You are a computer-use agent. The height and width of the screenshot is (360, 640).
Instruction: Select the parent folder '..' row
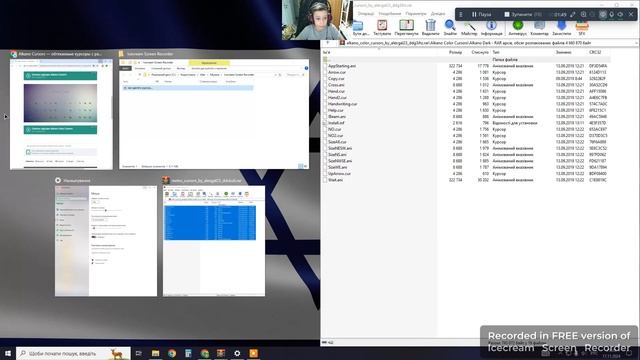[x=466, y=60]
